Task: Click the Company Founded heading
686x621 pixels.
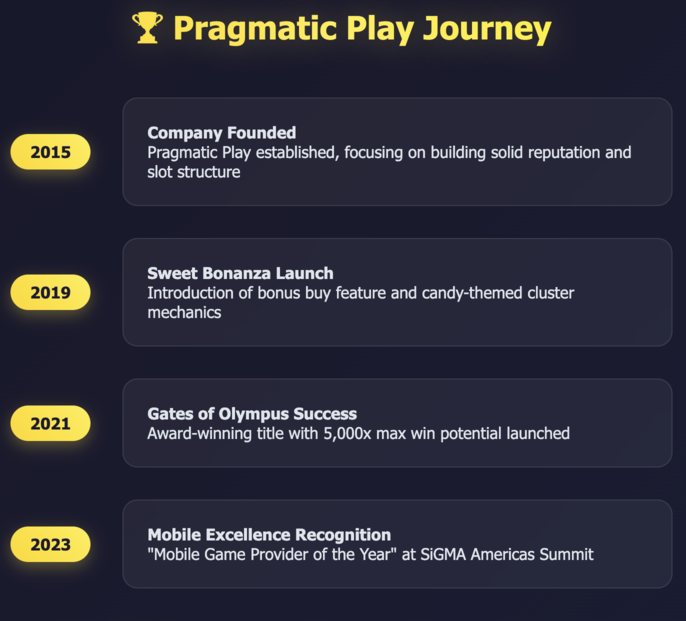Action: click(x=222, y=133)
